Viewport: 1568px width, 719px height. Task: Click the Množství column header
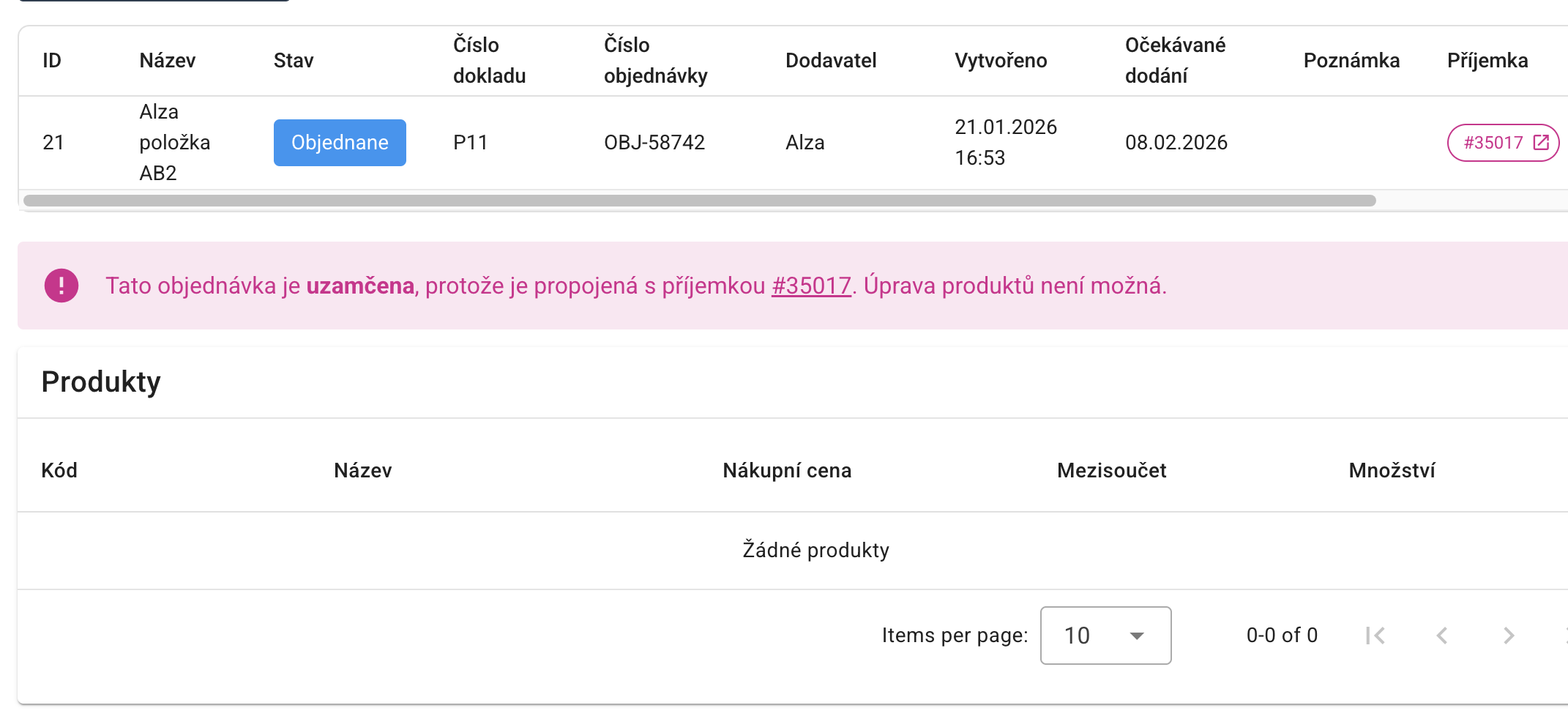pyautogui.click(x=1392, y=471)
